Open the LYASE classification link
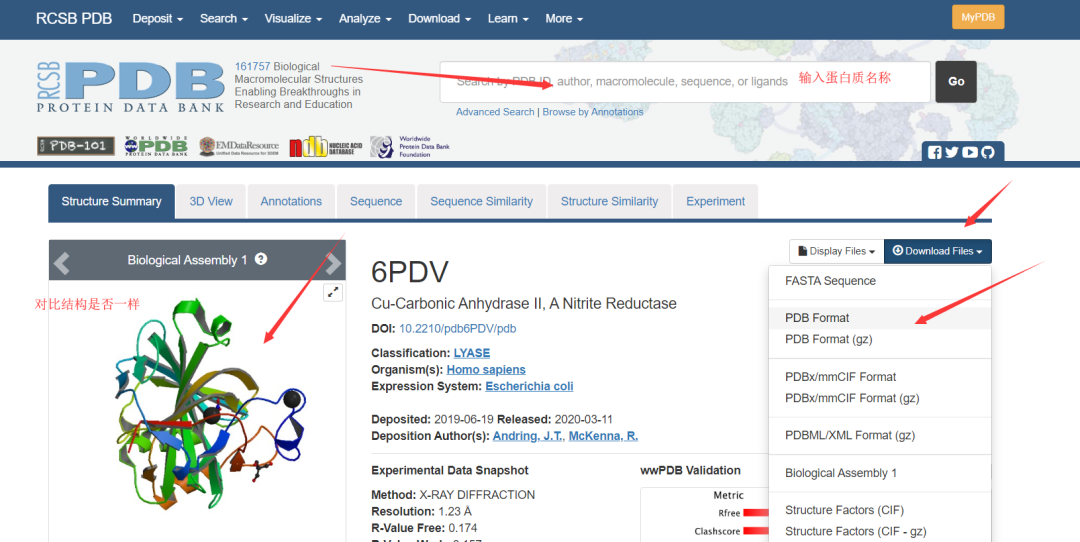The height and width of the screenshot is (542, 1080). [x=472, y=353]
